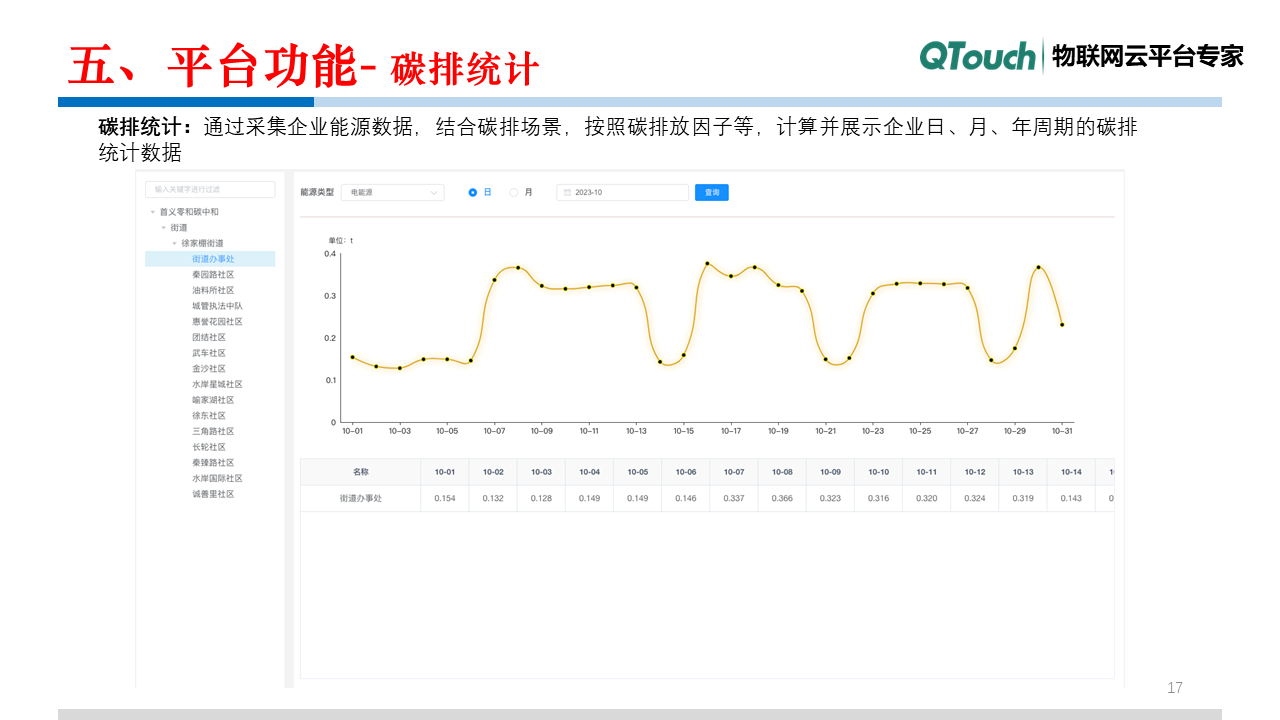This screenshot has height=720, width=1280.
Task: Open 诚善里社区 tree item
Action: (213, 494)
